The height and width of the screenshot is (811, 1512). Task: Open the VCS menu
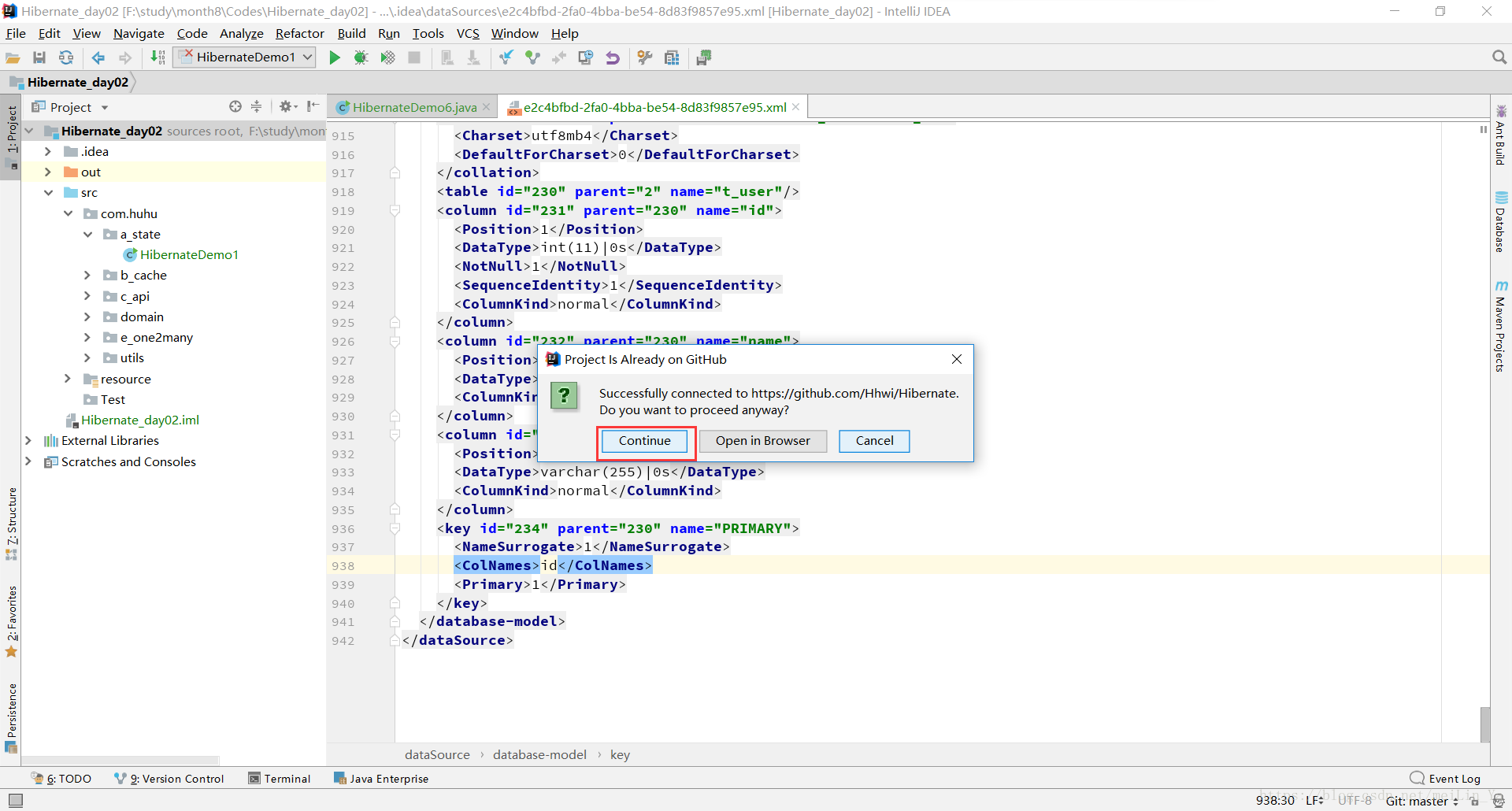pos(468,33)
